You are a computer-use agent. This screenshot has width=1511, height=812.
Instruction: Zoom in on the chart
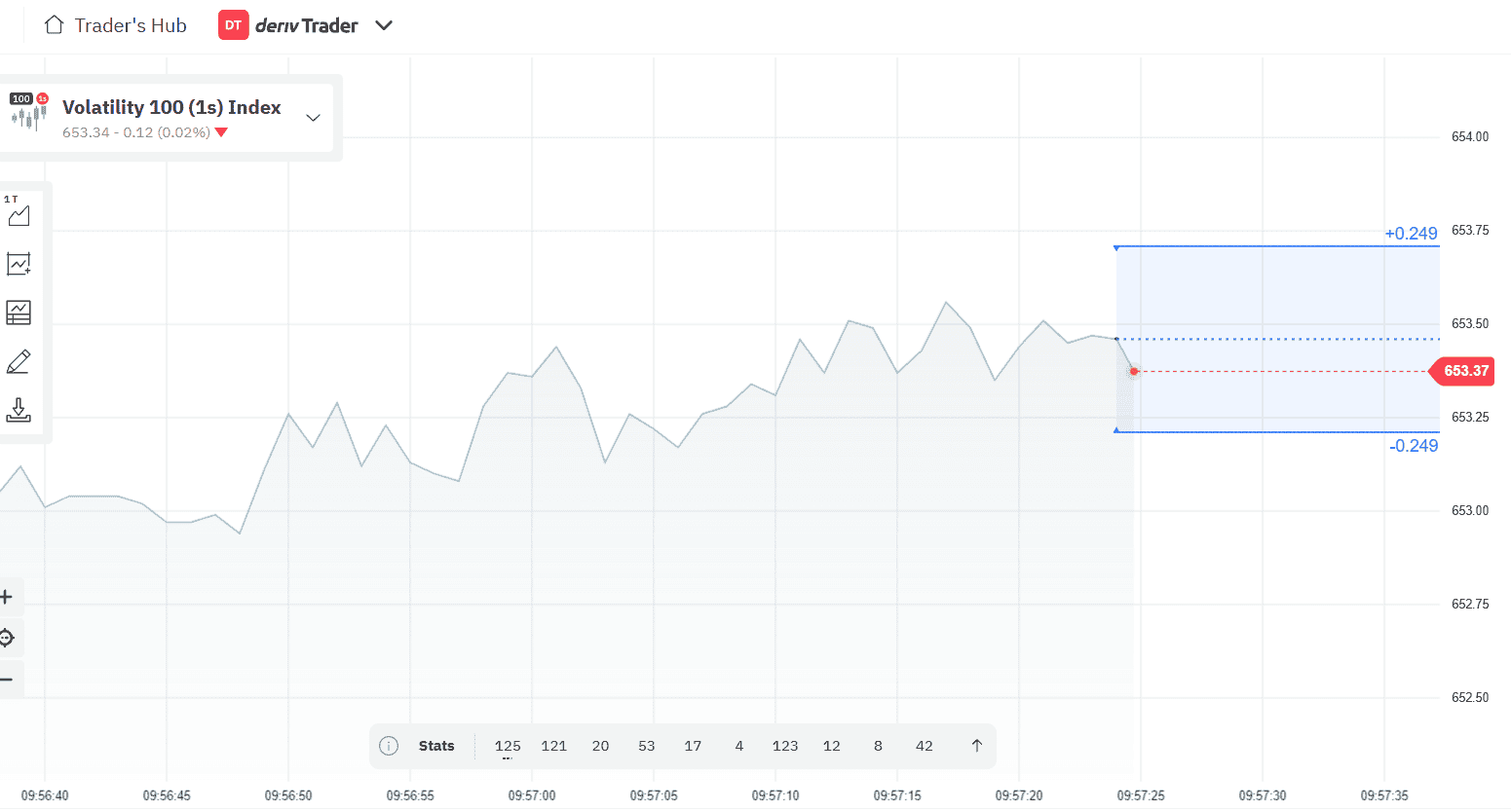[x=7, y=597]
